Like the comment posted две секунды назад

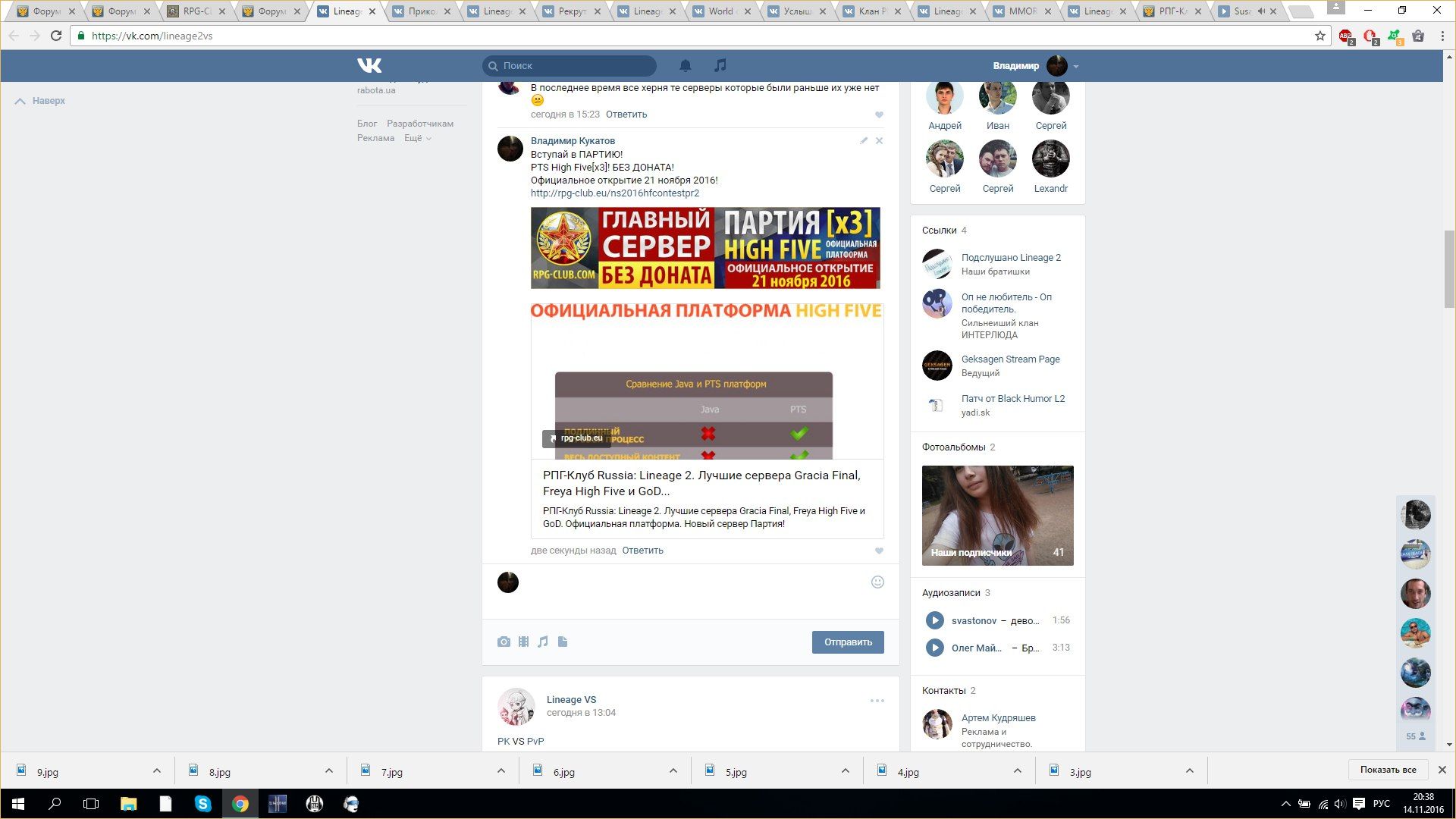(x=879, y=551)
